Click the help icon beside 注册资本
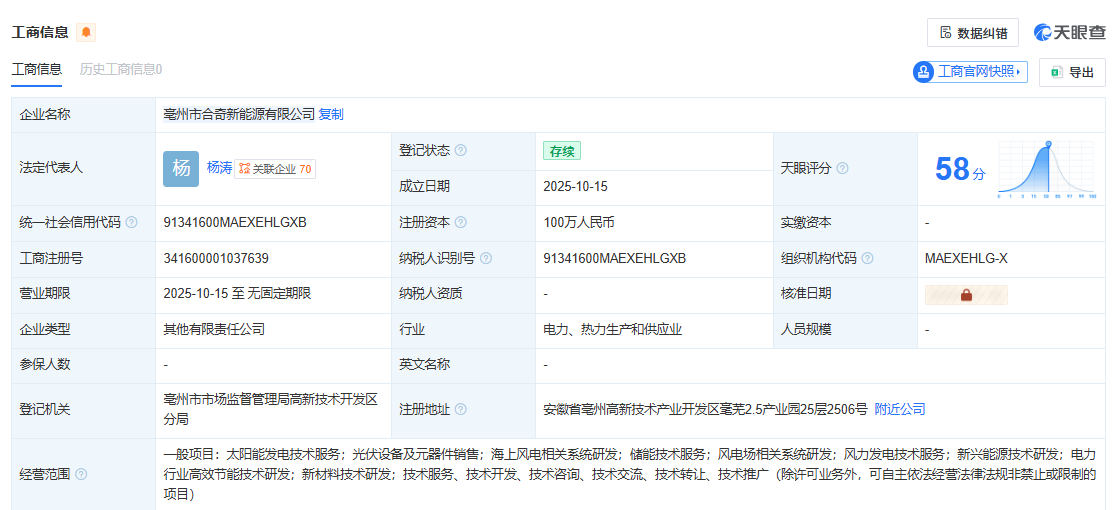The height and width of the screenshot is (510, 1112). (x=460, y=223)
